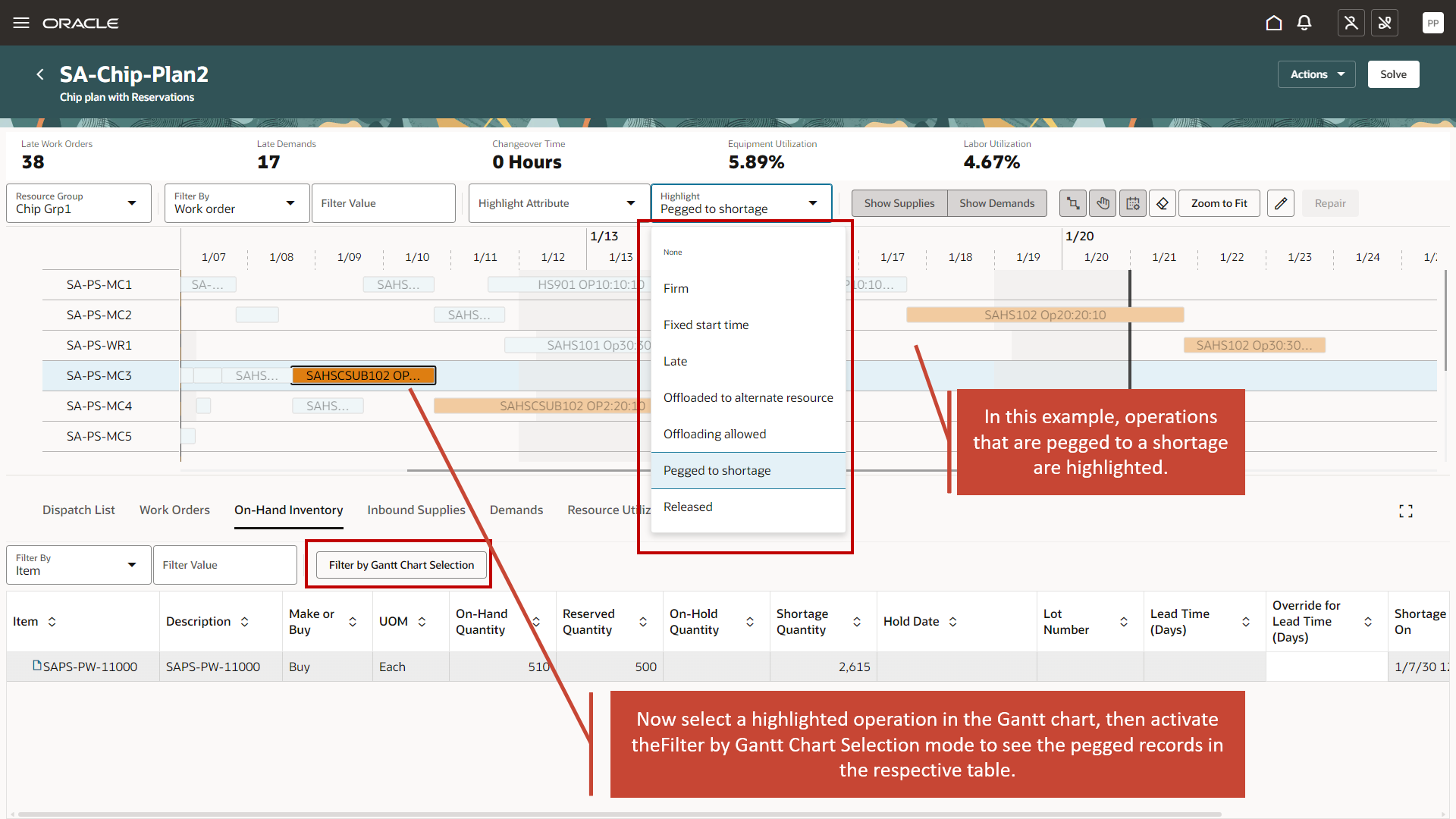Toggle Show Demands
This screenshot has height=819, width=1456.
click(996, 203)
